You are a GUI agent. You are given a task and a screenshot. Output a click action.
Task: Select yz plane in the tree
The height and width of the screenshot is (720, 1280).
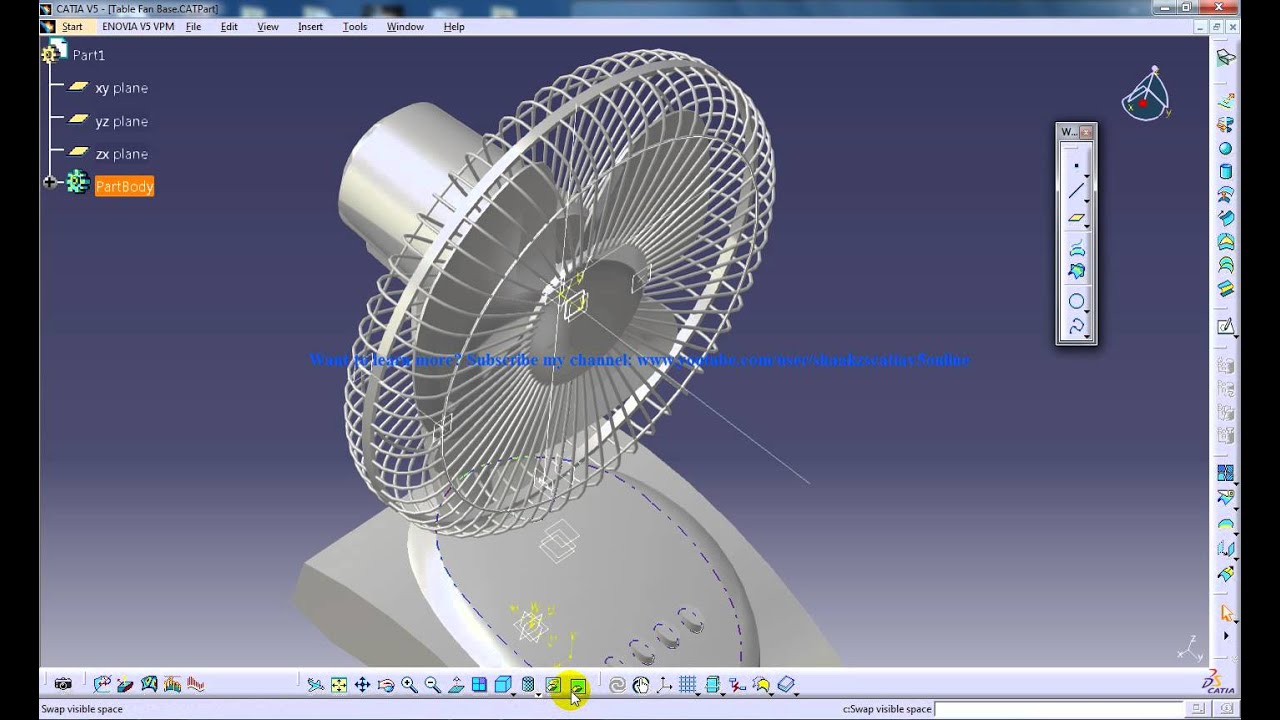click(121, 121)
